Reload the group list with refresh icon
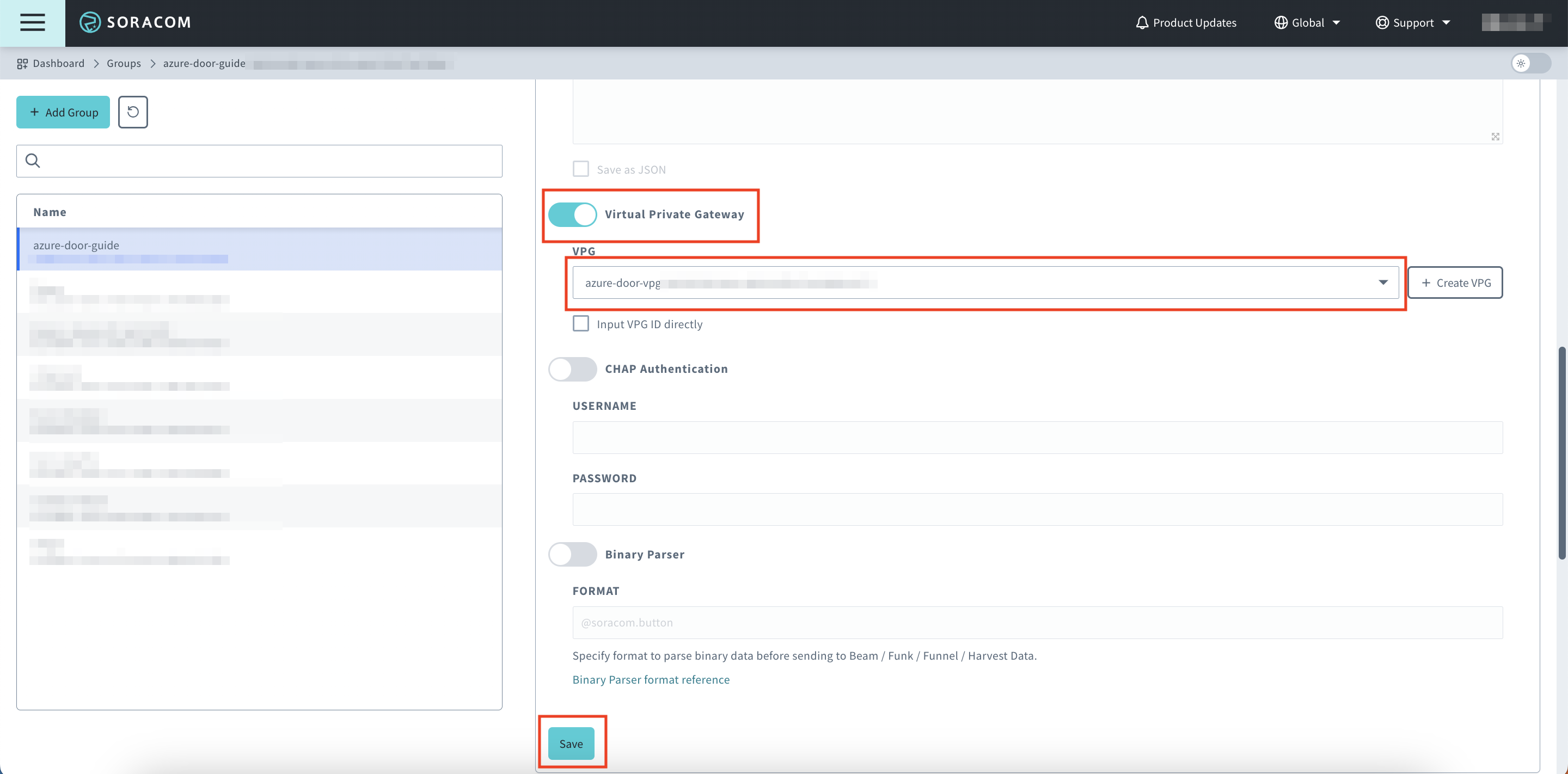This screenshot has height=774, width=1568. point(133,112)
